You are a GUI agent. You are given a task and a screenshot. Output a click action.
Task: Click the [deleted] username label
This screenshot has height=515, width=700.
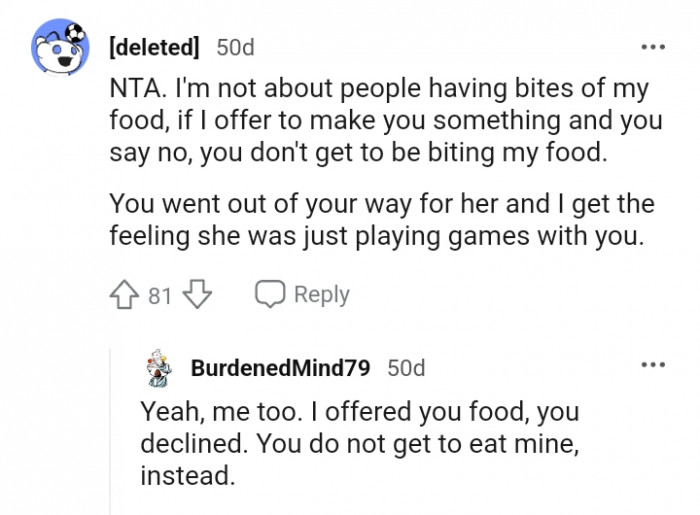[154, 47]
